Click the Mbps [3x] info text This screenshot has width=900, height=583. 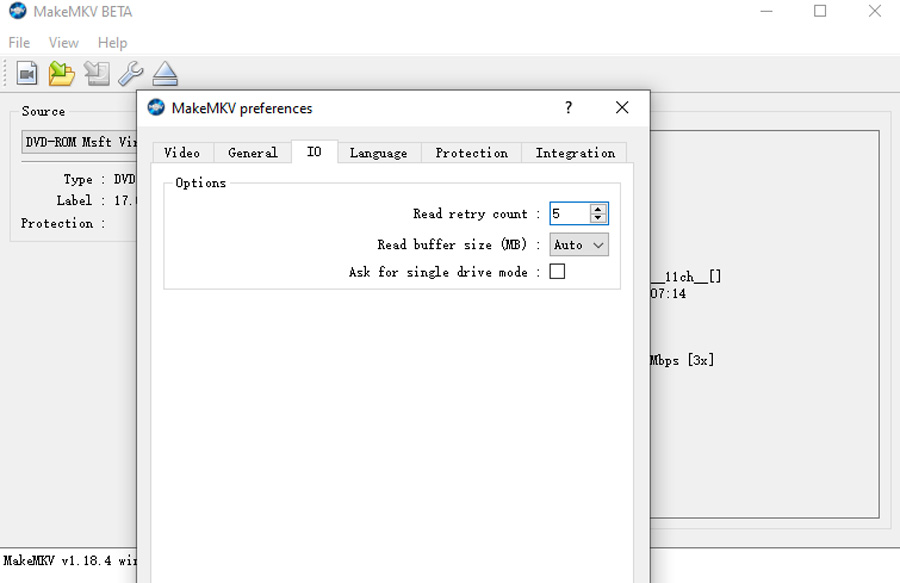(682, 360)
